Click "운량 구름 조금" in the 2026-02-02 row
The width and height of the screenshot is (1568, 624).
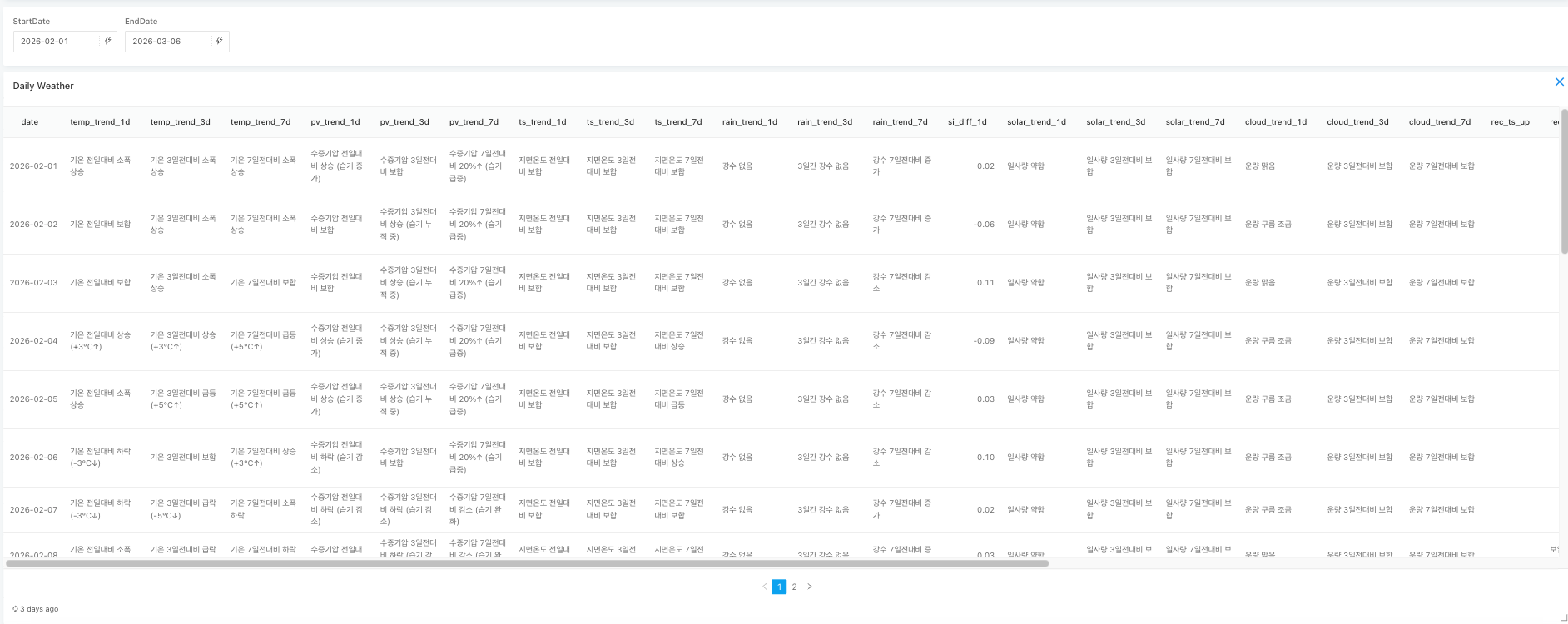click(1268, 225)
